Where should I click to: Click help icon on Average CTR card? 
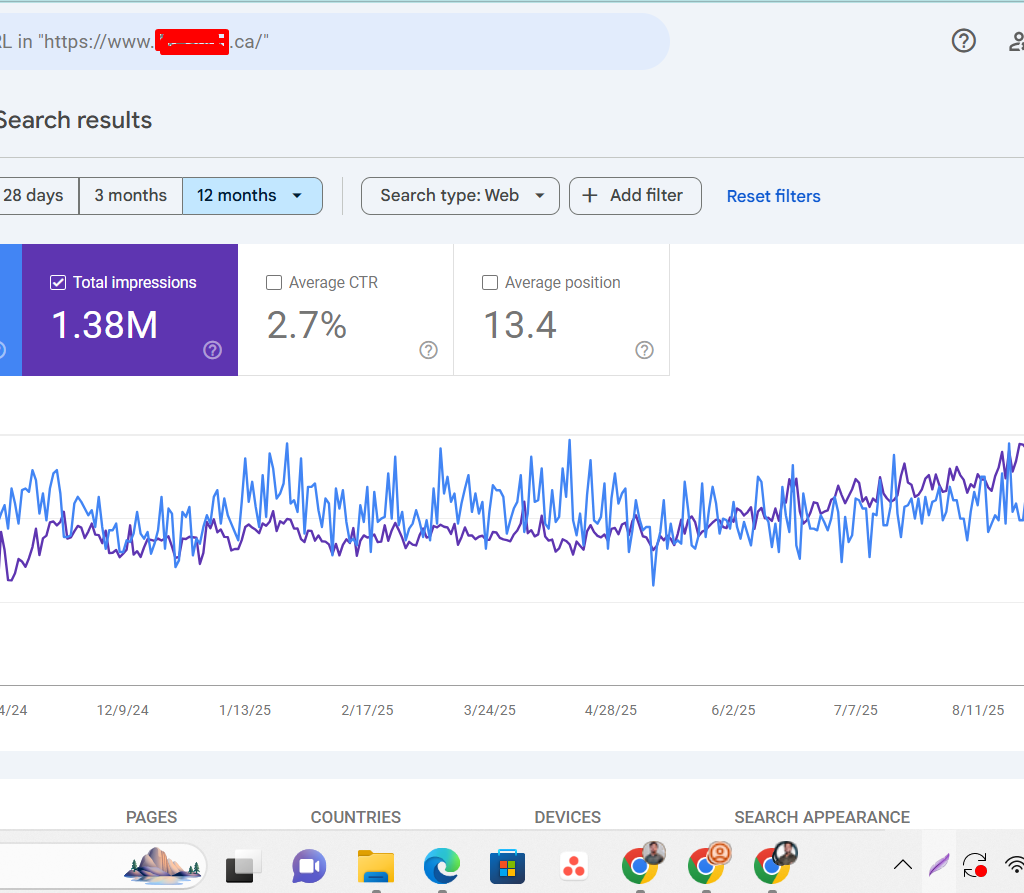[428, 350]
